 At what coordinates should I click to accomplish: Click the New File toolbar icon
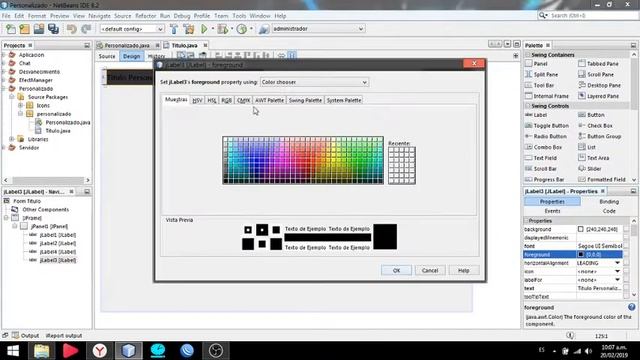pos(11,29)
